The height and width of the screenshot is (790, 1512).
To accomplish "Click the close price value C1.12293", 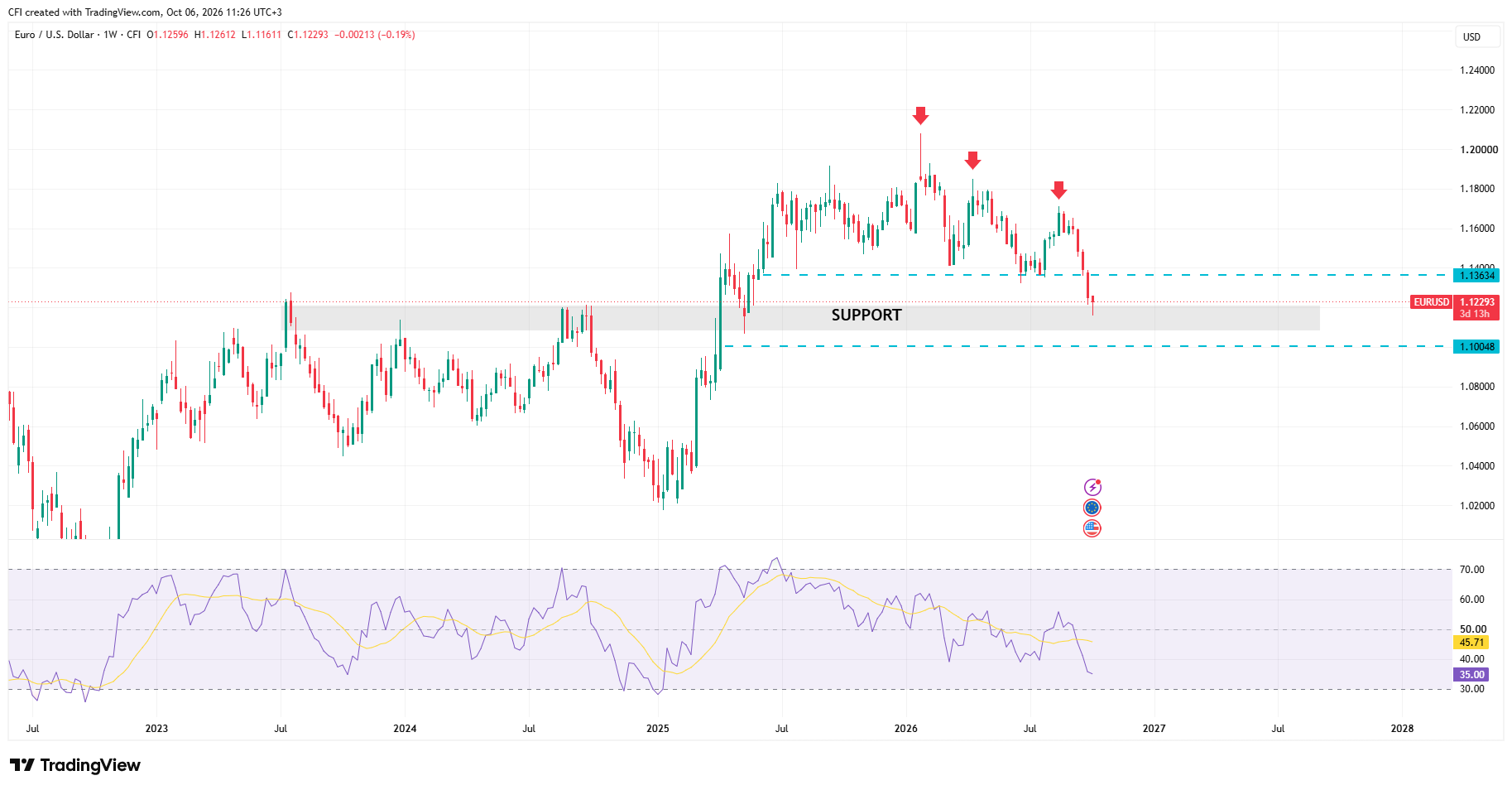I will pos(308,35).
